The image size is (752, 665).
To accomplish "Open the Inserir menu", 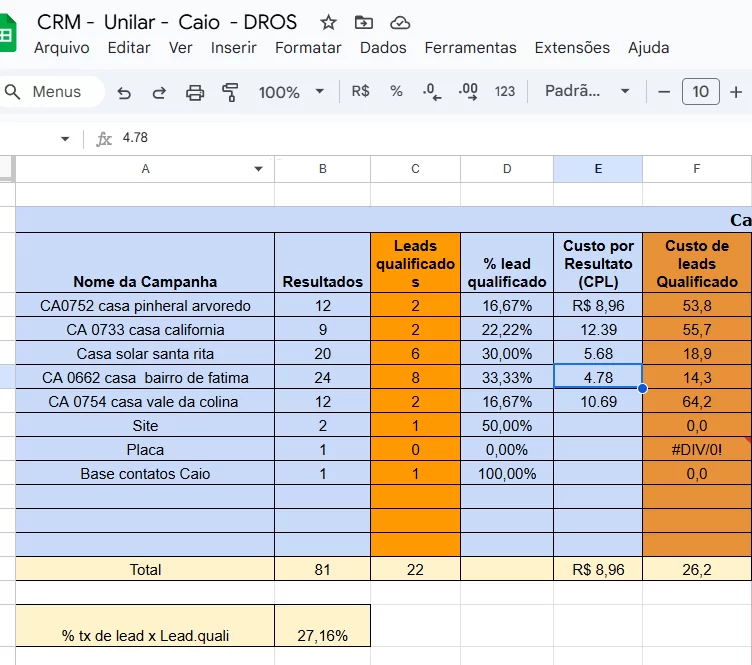I will 233,48.
